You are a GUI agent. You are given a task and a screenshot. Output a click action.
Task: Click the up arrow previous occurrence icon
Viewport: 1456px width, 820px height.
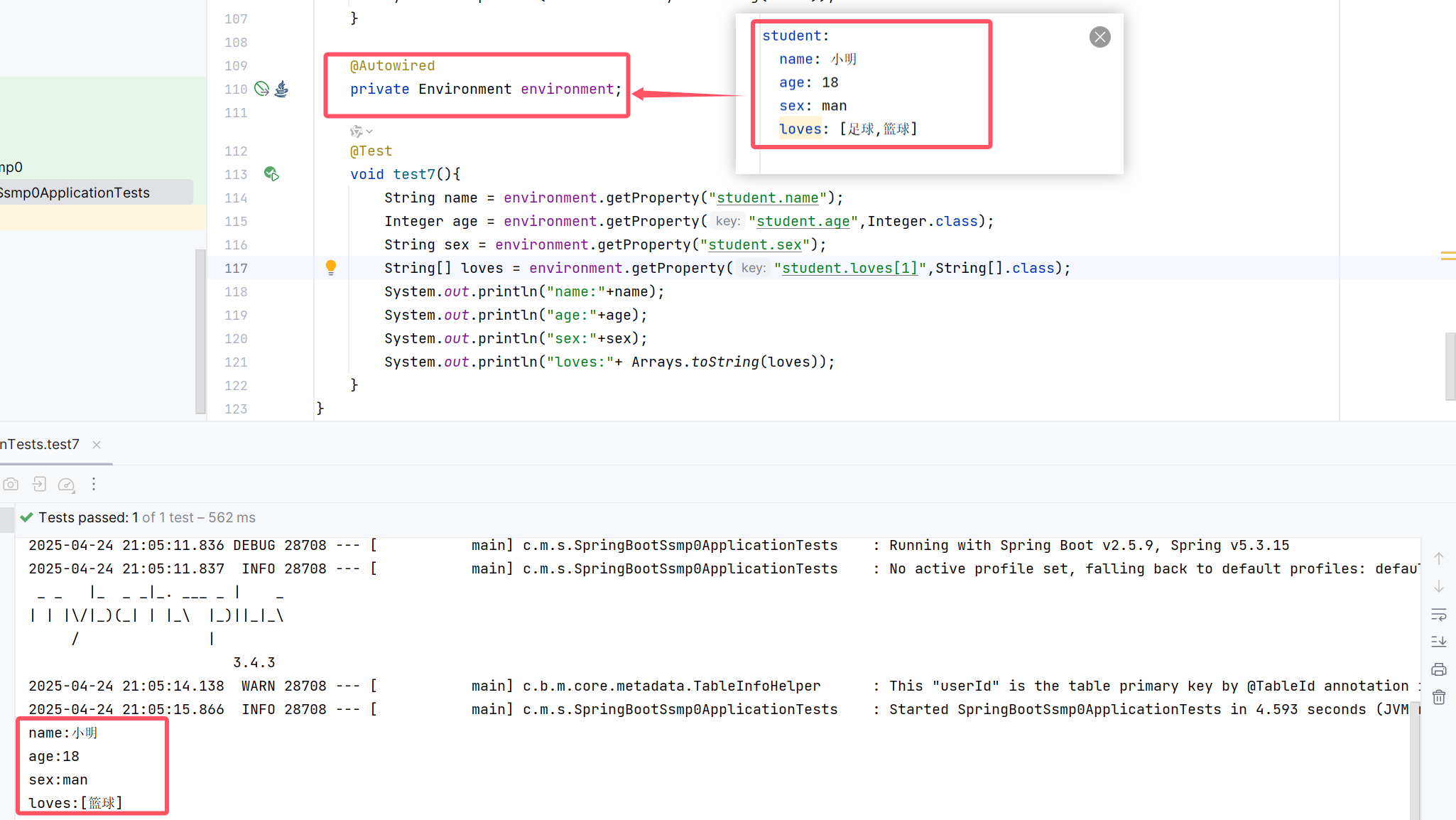click(1439, 559)
